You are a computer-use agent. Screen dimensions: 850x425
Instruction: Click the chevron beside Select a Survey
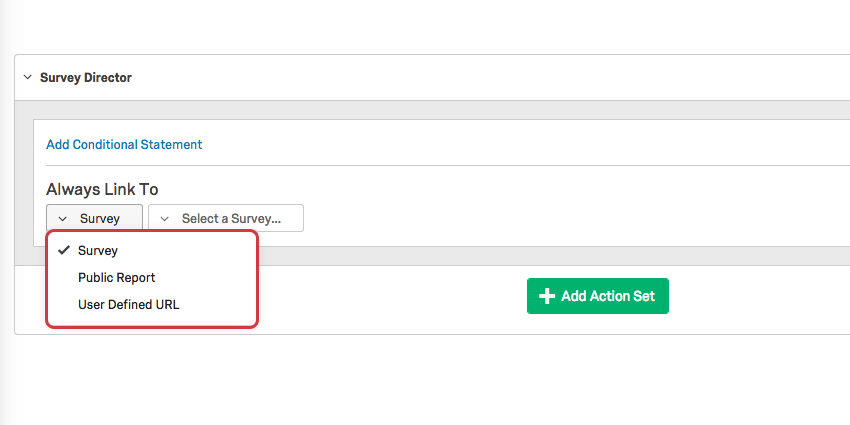pos(165,219)
